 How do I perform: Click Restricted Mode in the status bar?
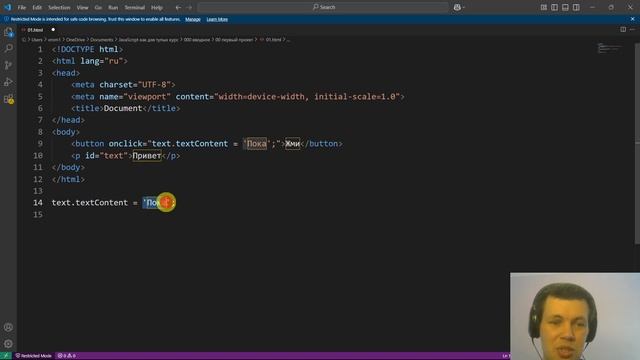point(33,356)
